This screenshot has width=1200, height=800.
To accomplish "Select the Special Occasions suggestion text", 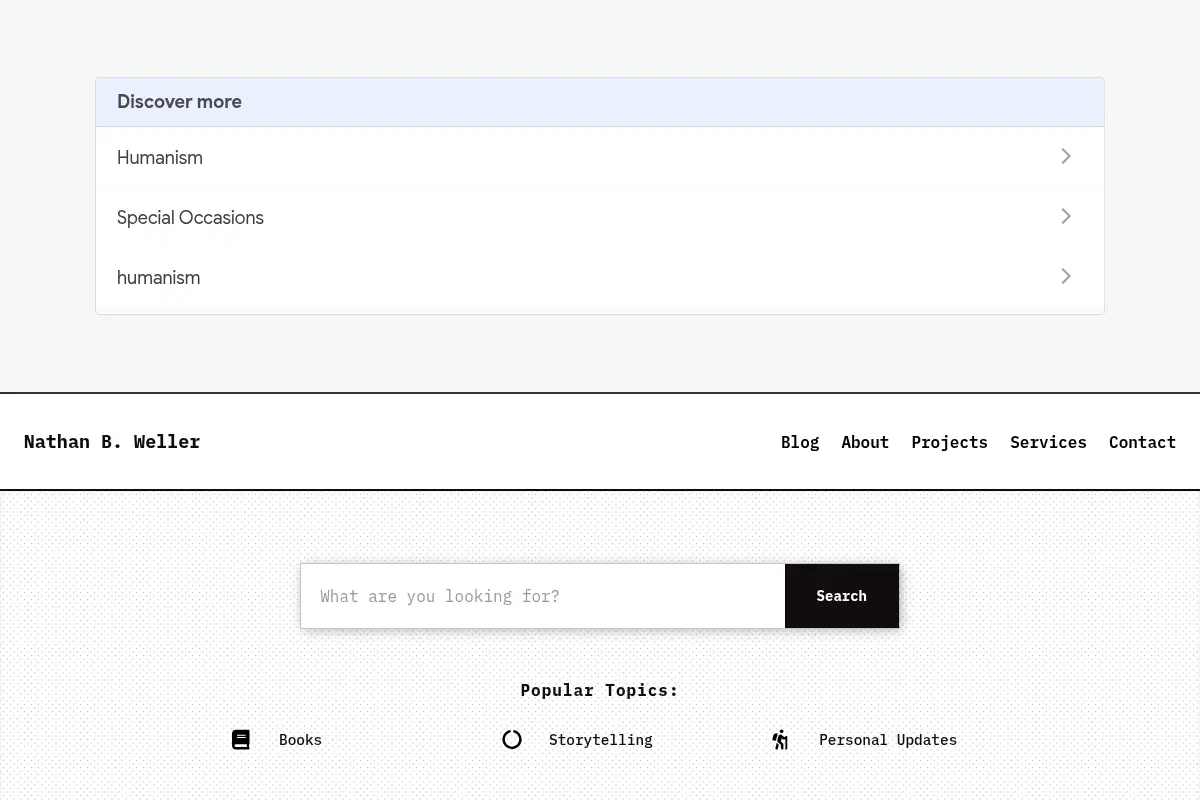I will pyautogui.click(x=190, y=218).
